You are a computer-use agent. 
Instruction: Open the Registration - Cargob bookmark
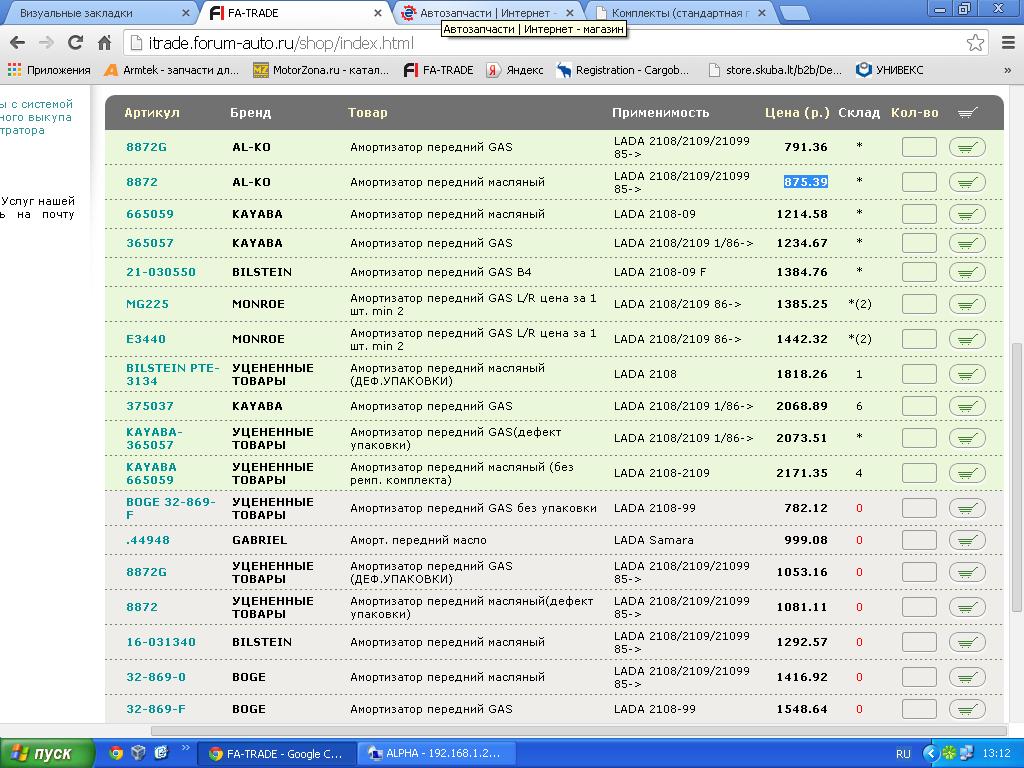point(623,70)
